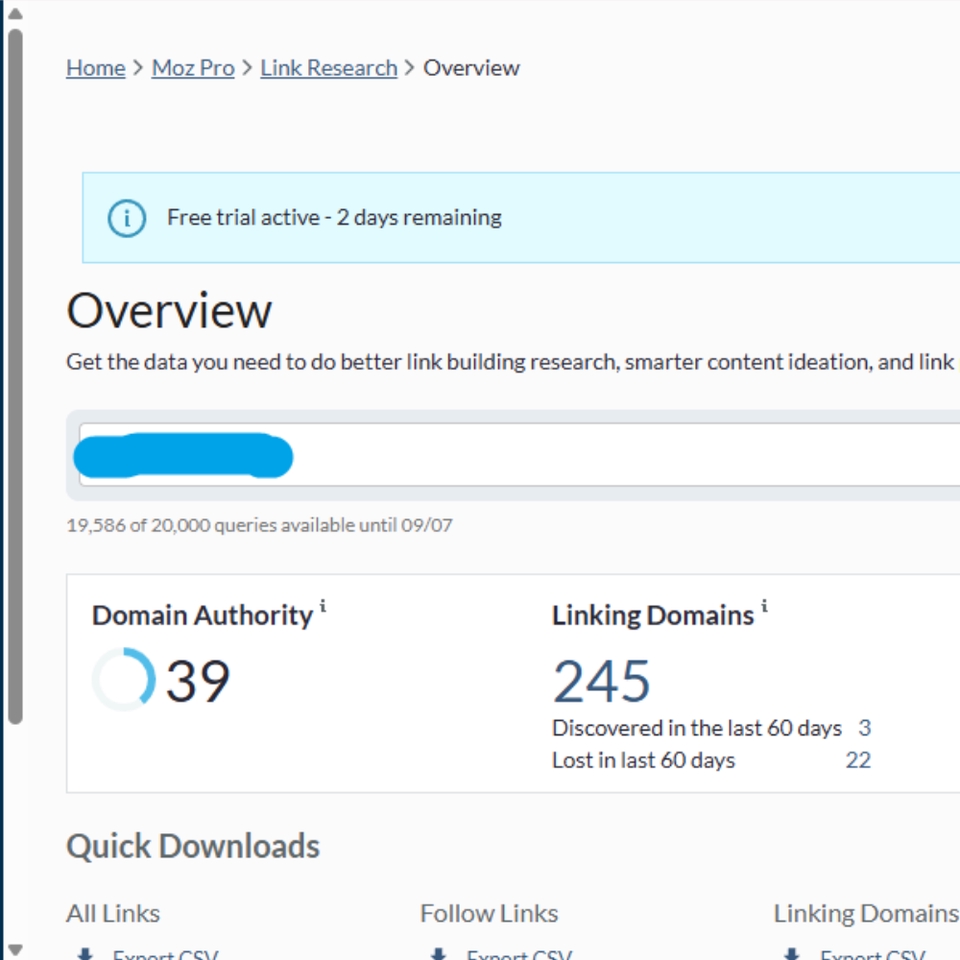Click Export CSV under Follow Links
This screenshot has width=960, height=960.
(519, 954)
